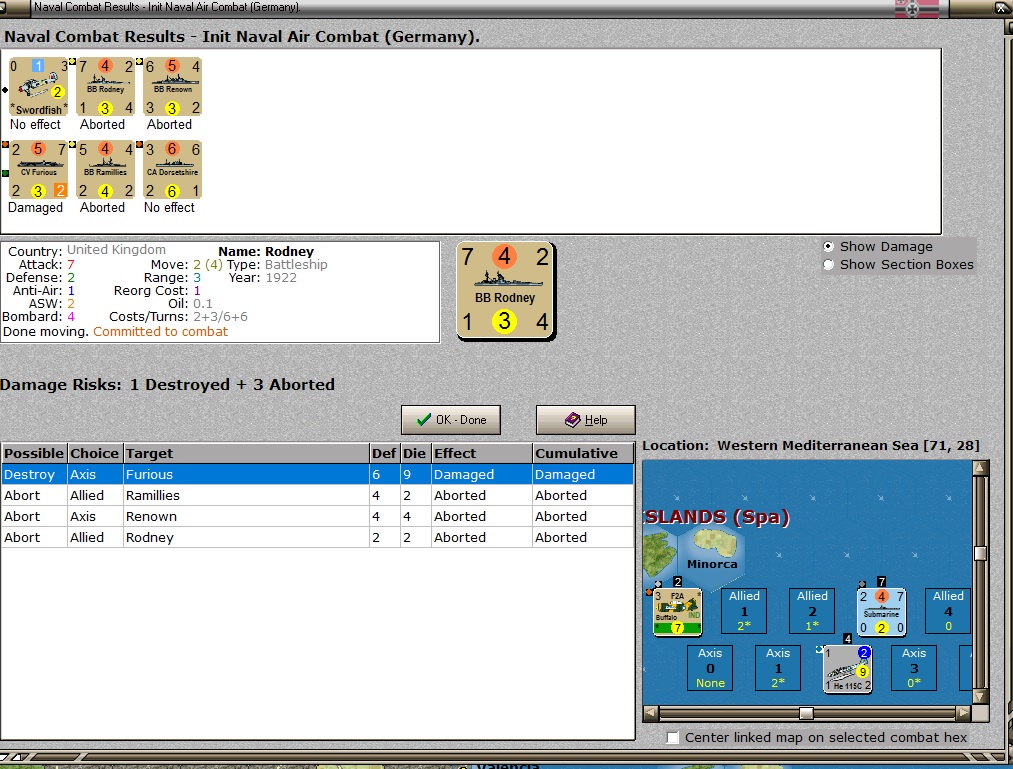Click the Axis 1 sea box
The image size is (1013, 769).
[x=778, y=668]
